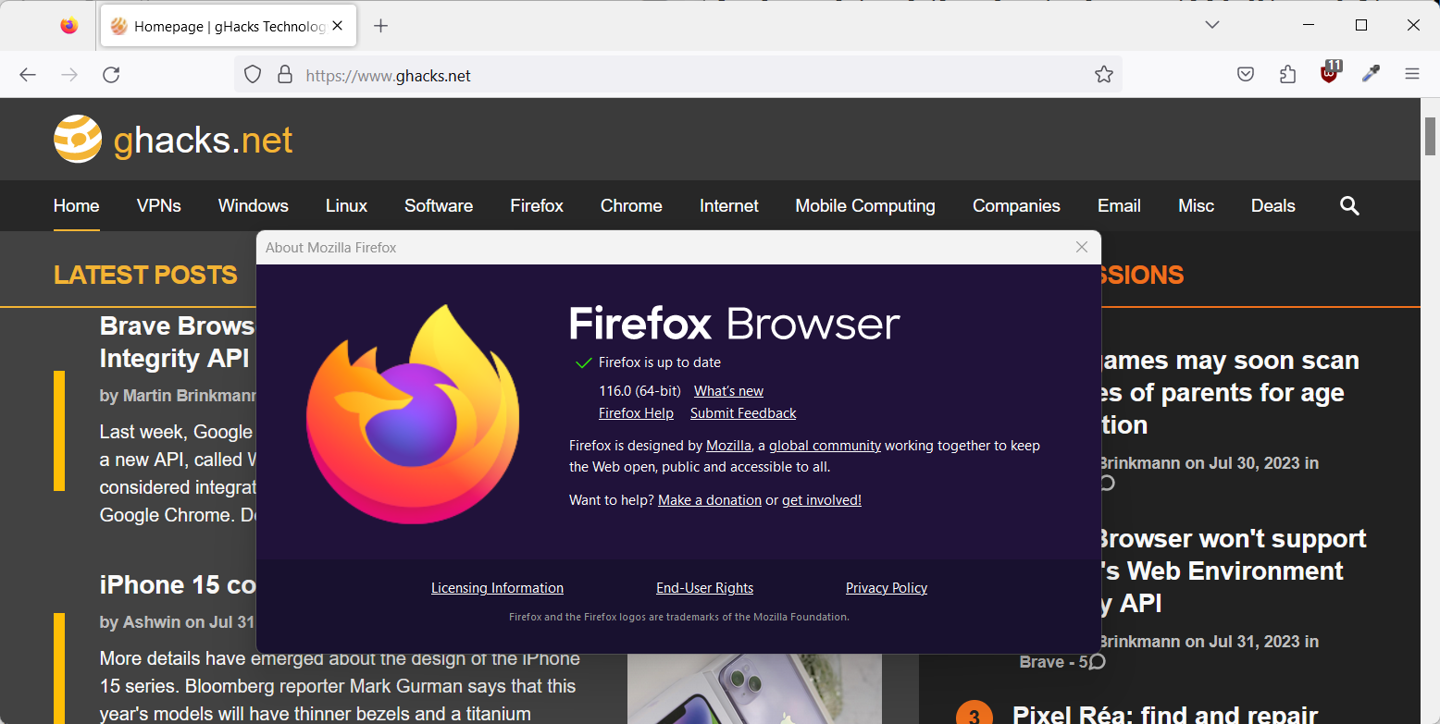Open the Home menu item

click(76, 206)
